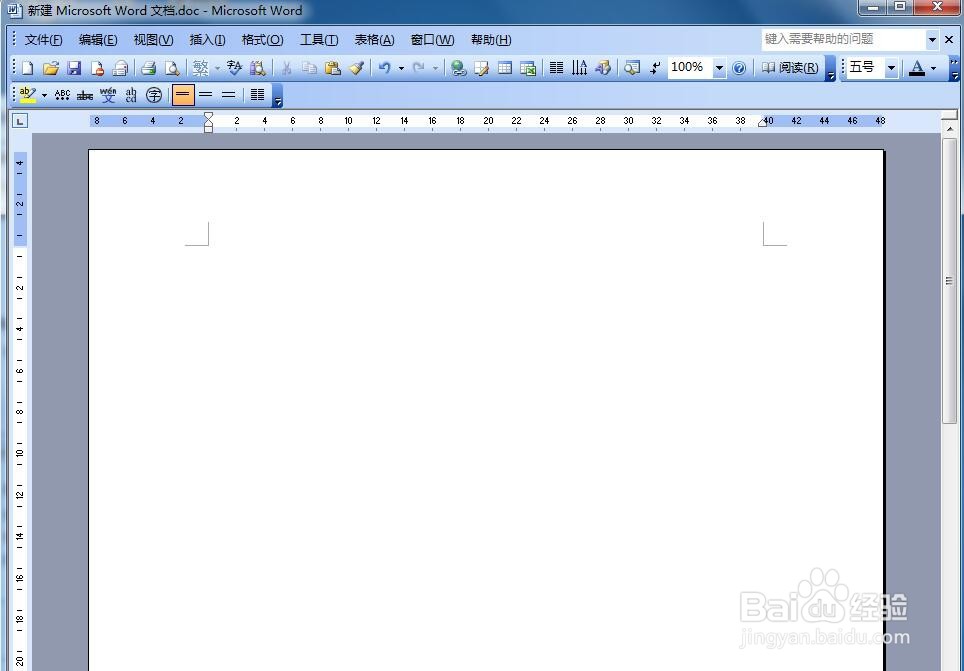964x671 pixels.
Task: Click the Drawing toolbar icon
Action: [x=603, y=68]
